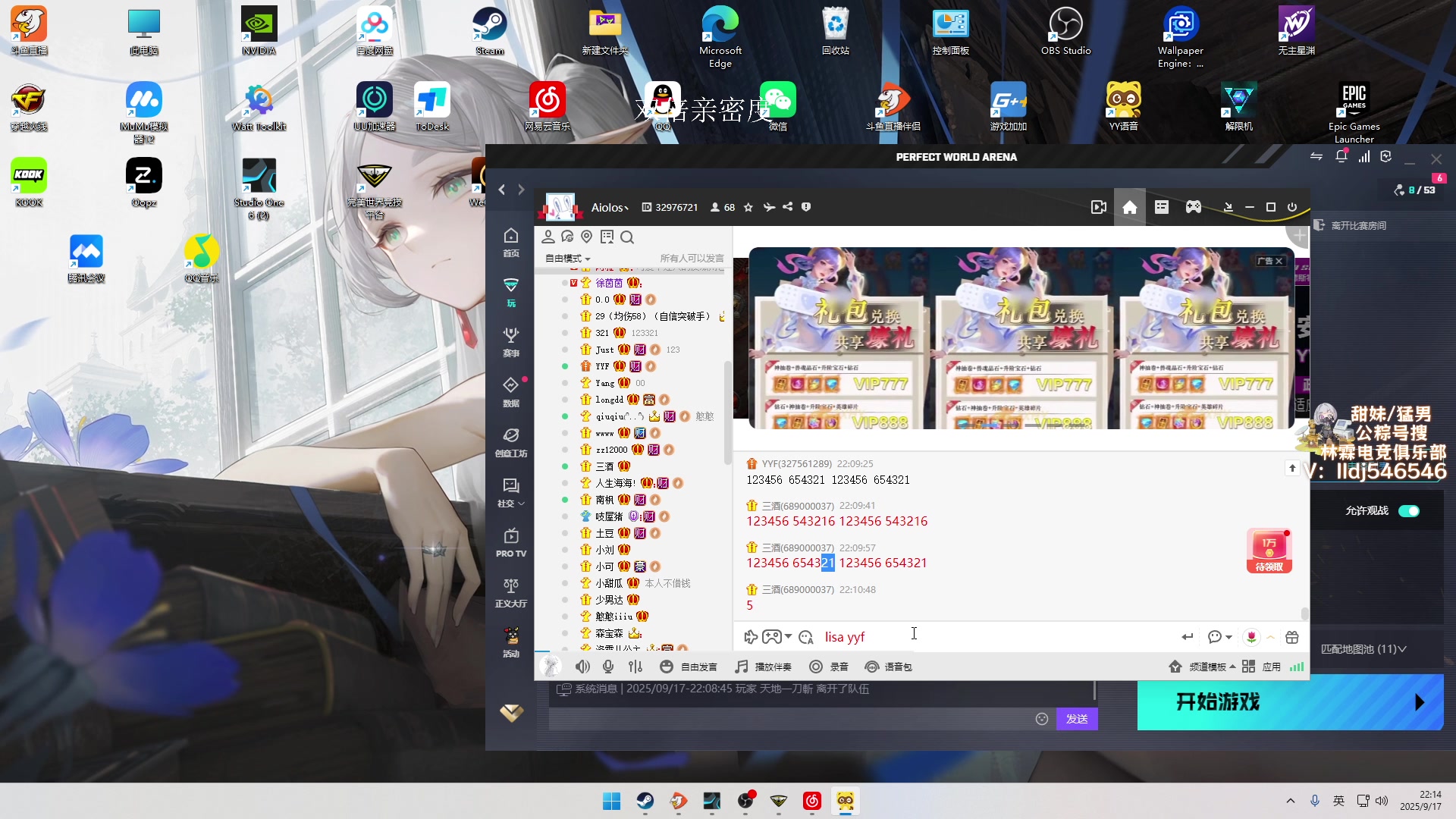Expand the 社交 menu in Perfect World sidebar
This screenshot has width=1456, height=819.
pyautogui.click(x=511, y=493)
